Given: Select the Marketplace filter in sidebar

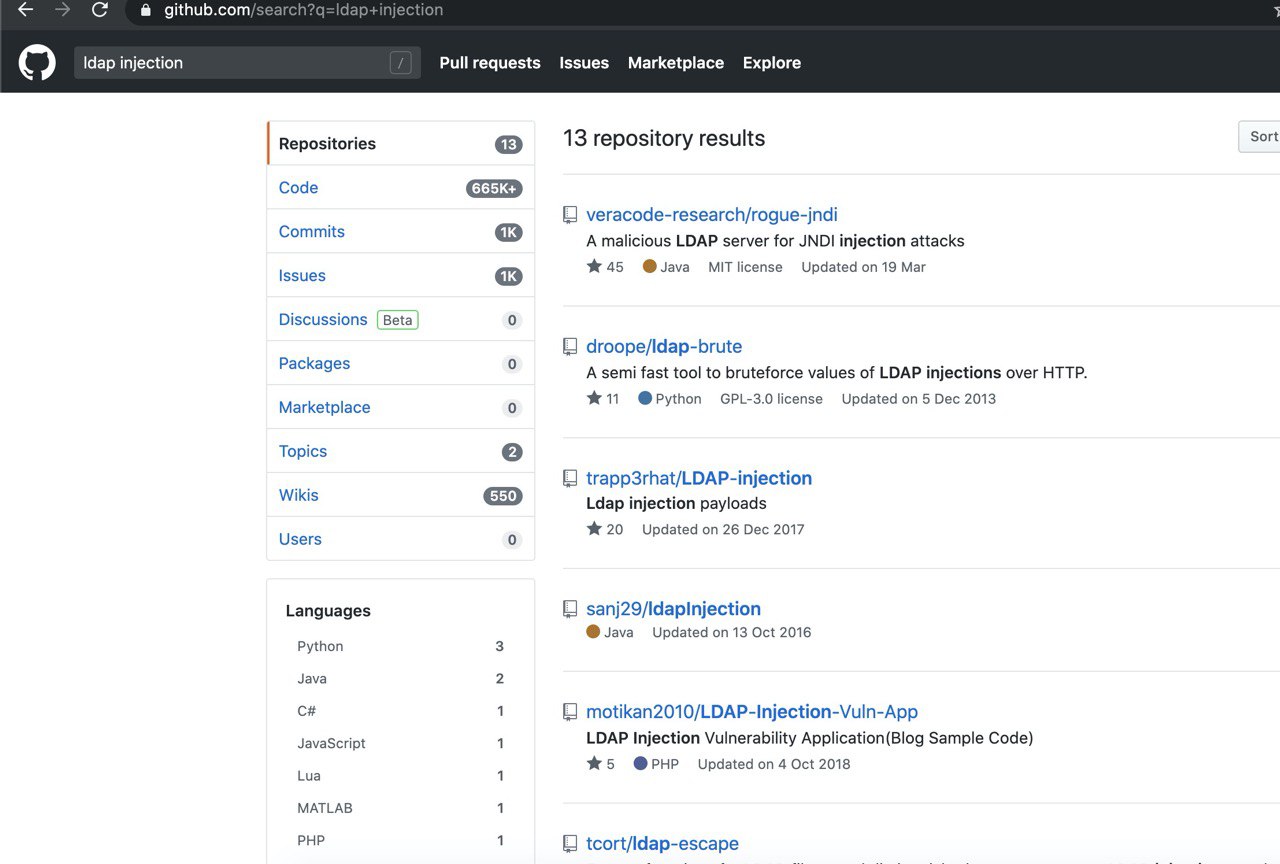Looking at the screenshot, I should [401, 407].
